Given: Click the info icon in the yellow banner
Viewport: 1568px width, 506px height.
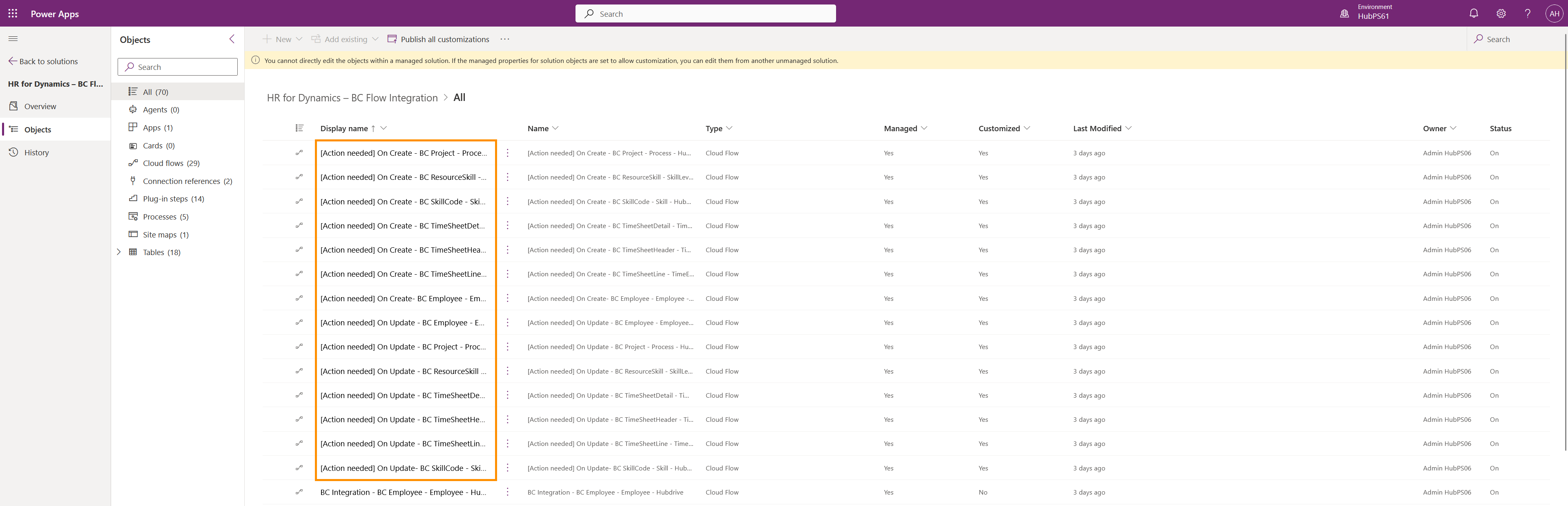Looking at the screenshot, I should click(x=256, y=60).
